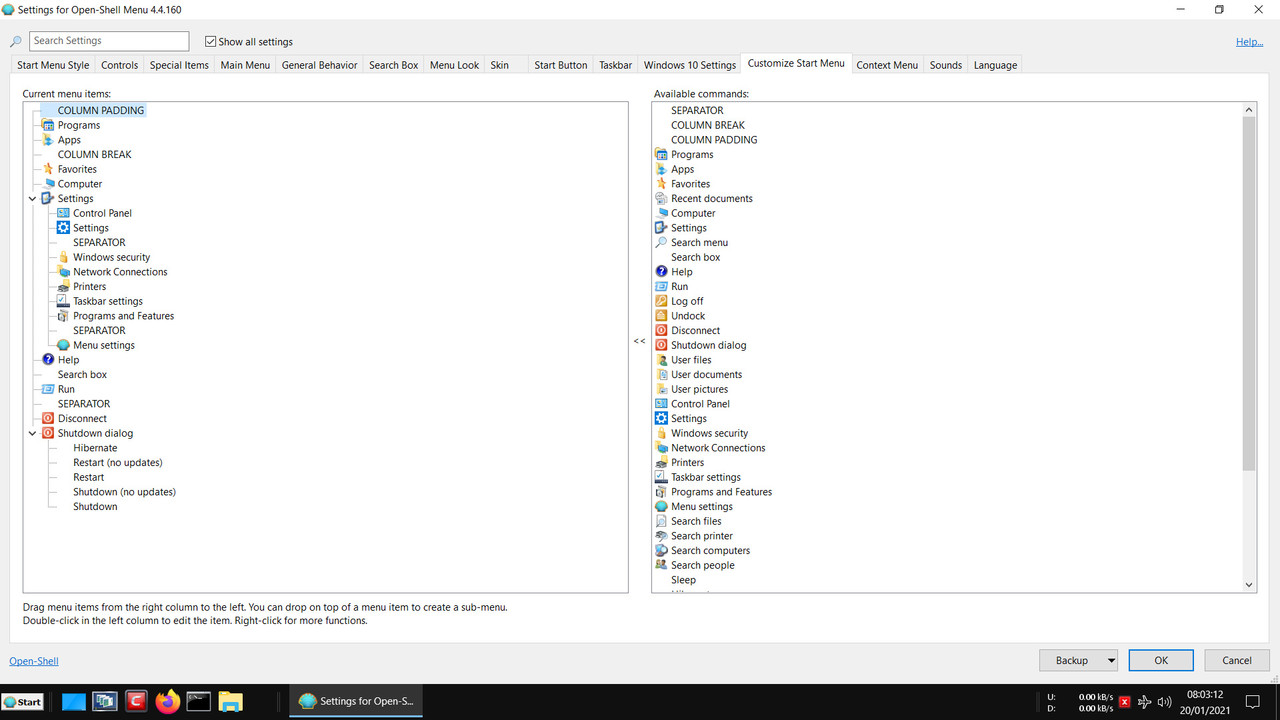Select the Search computers icon
This screenshot has width=1280, height=720.
(x=661, y=550)
